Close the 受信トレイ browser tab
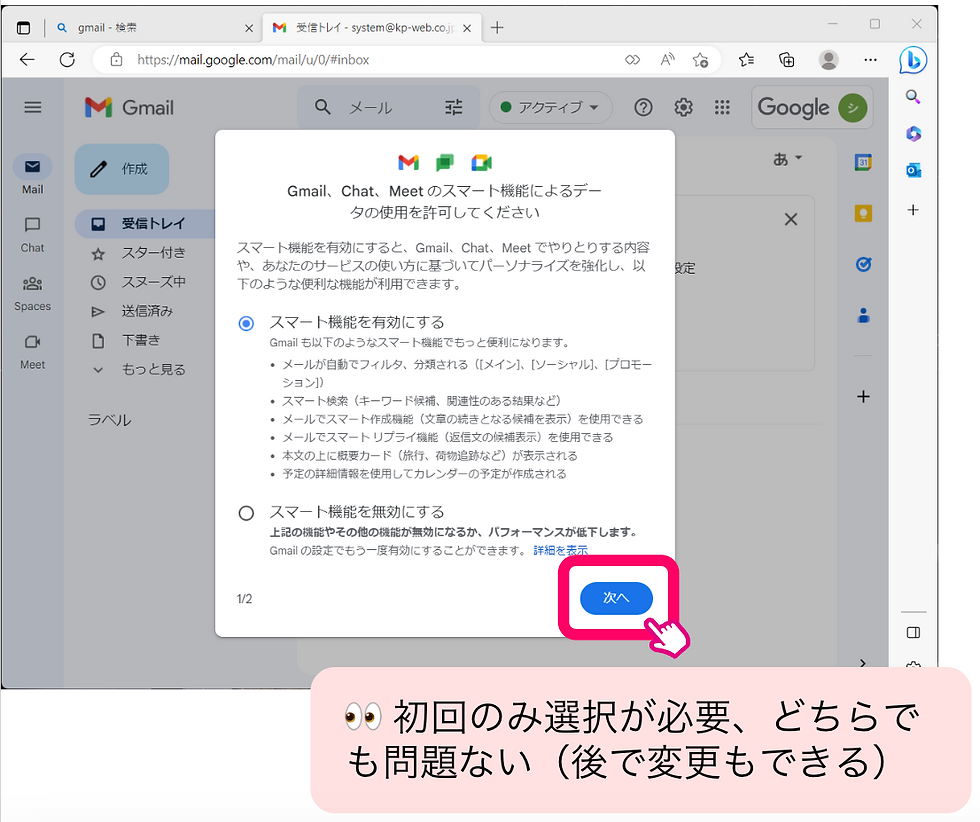 tap(467, 28)
